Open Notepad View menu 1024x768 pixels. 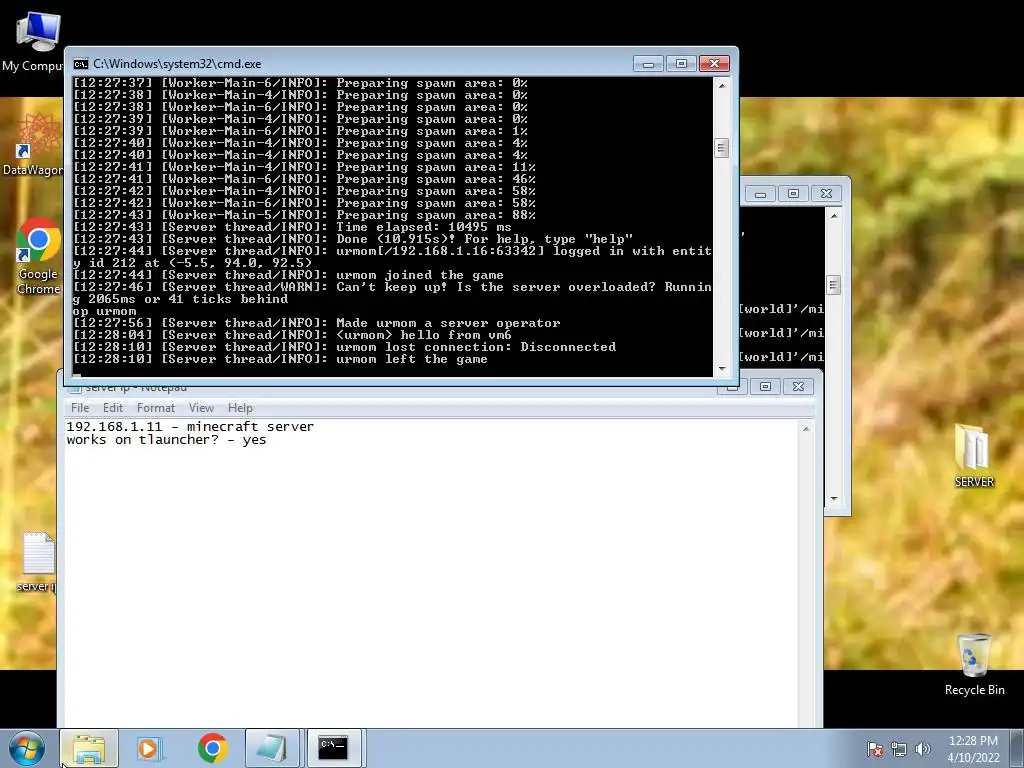point(201,408)
